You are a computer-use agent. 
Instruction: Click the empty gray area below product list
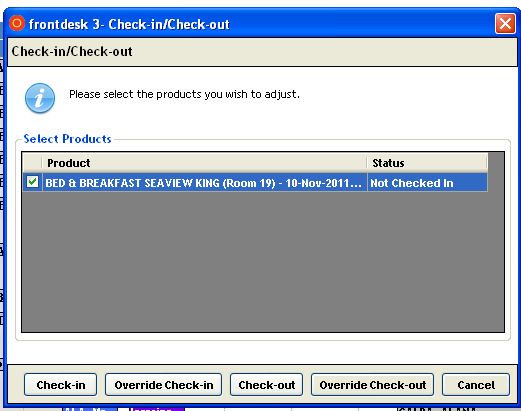pyautogui.click(x=263, y=262)
